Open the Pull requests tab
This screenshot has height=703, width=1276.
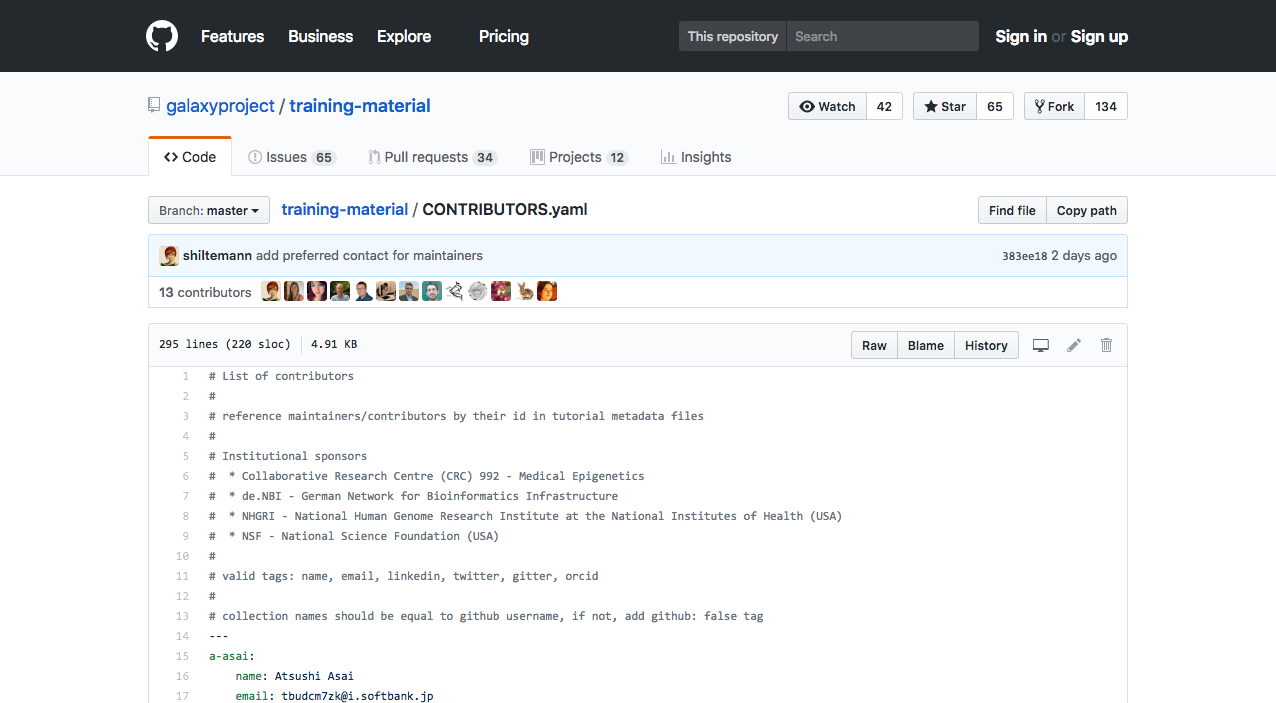coord(432,157)
